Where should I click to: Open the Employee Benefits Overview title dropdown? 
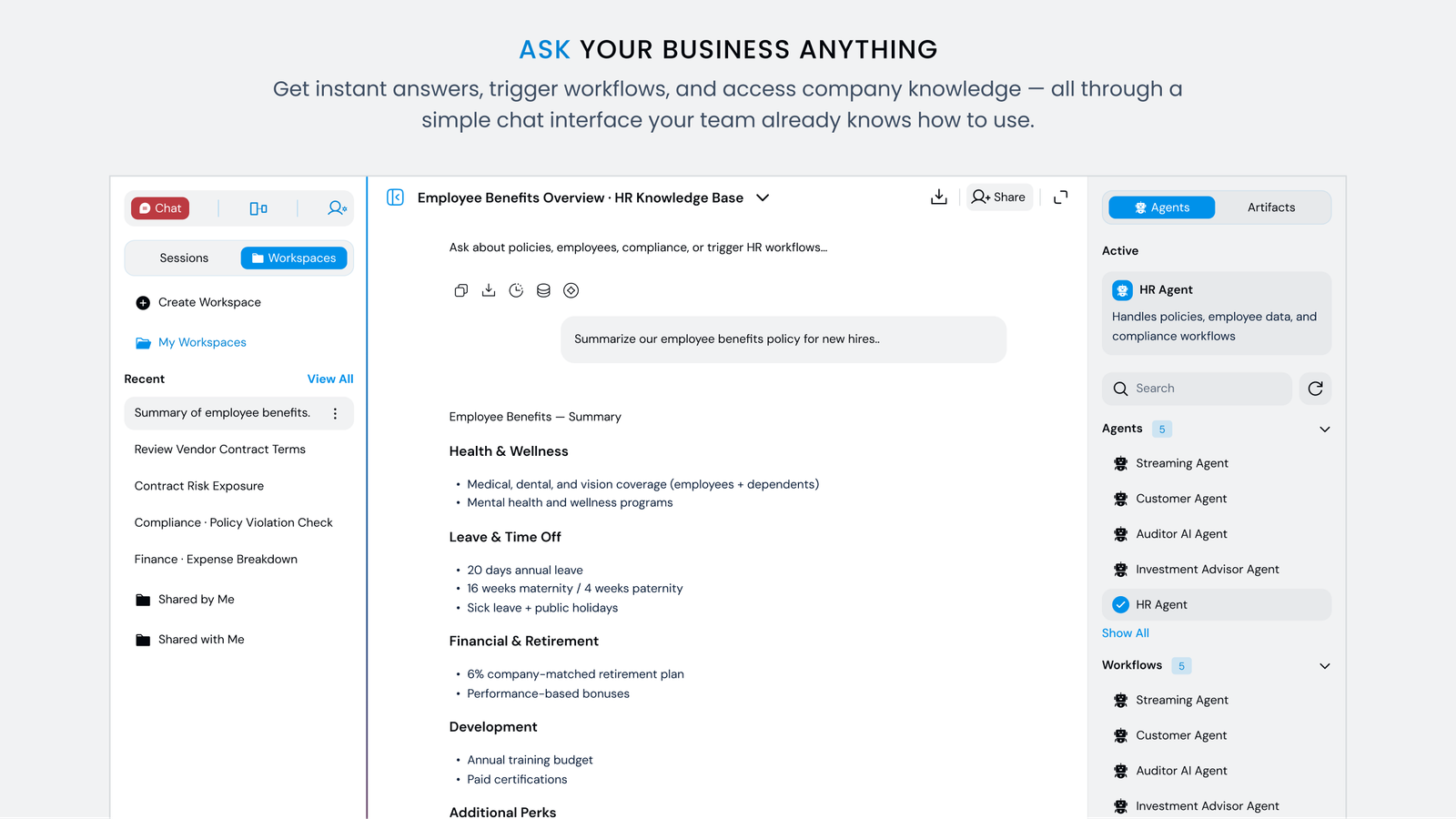[763, 197]
